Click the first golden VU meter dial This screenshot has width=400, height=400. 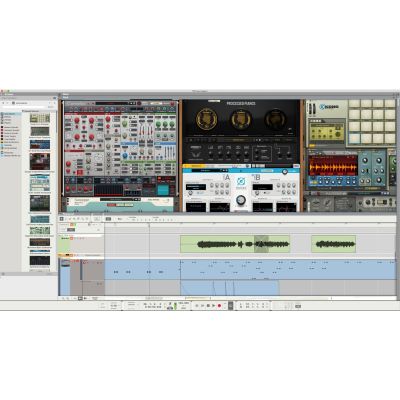tap(207, 119)
